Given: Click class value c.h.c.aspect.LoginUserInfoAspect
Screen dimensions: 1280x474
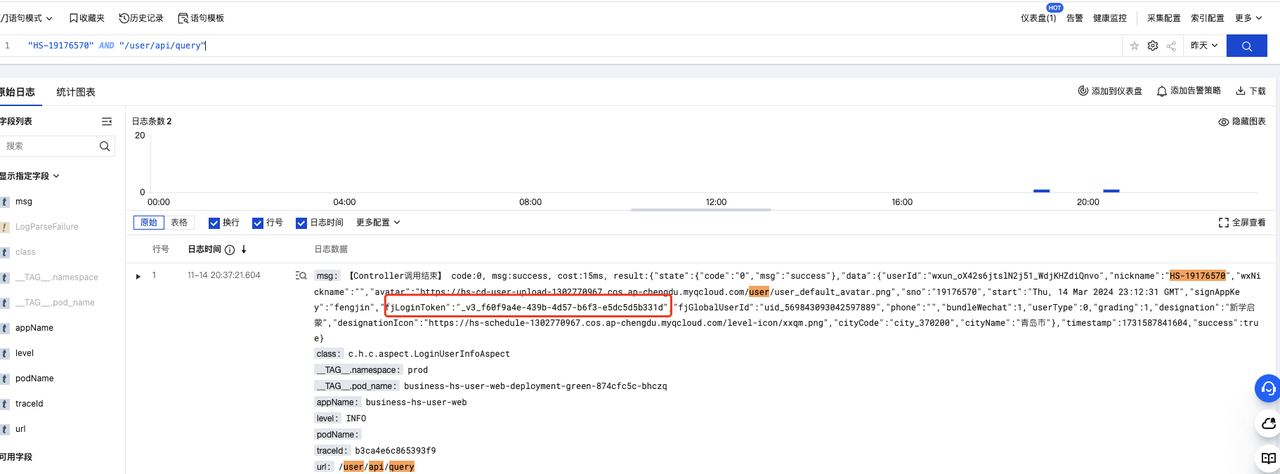Looking at the screenshot, I should tap(428, 354).
